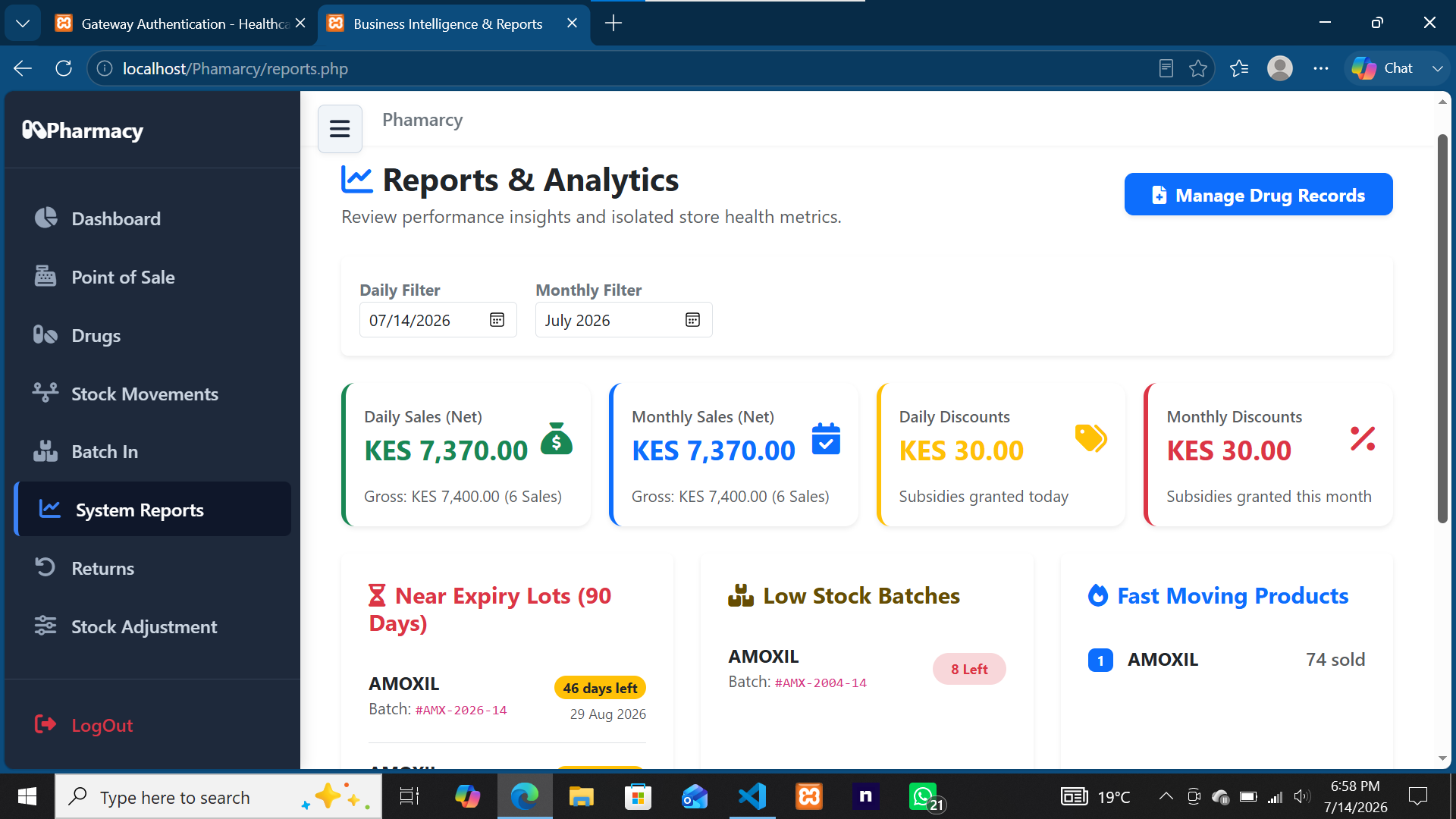Viewport: 1456px width, 819px height.
Task: Open the Monthly Filter calendar picker icon
Action: pyautogui.click(x=692, y=320)
